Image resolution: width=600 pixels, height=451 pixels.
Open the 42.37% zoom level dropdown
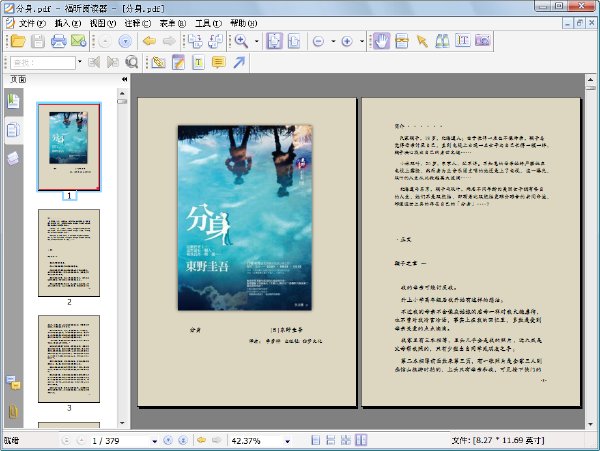pos(287,441)
